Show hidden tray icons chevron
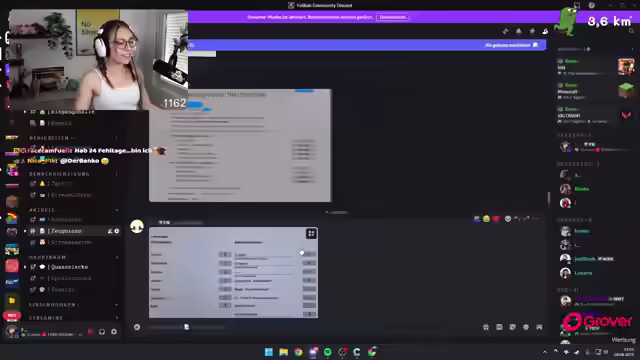This screenshot has width=640, height=360. [545, 352]
